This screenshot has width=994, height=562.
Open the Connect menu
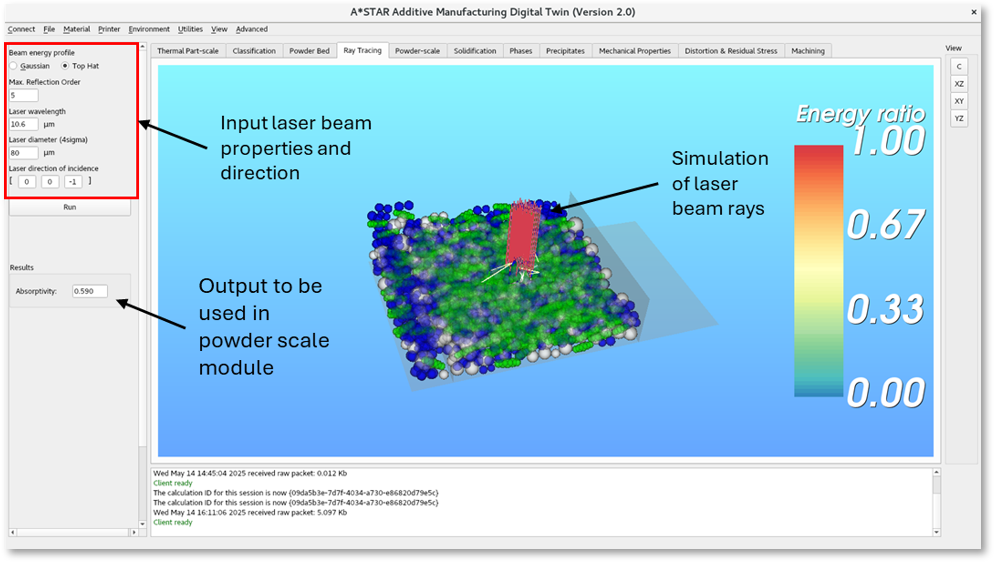(x=21, y=29)
